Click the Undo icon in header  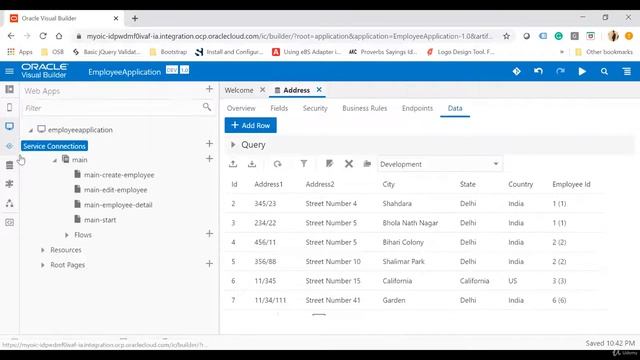click(538, 71)
